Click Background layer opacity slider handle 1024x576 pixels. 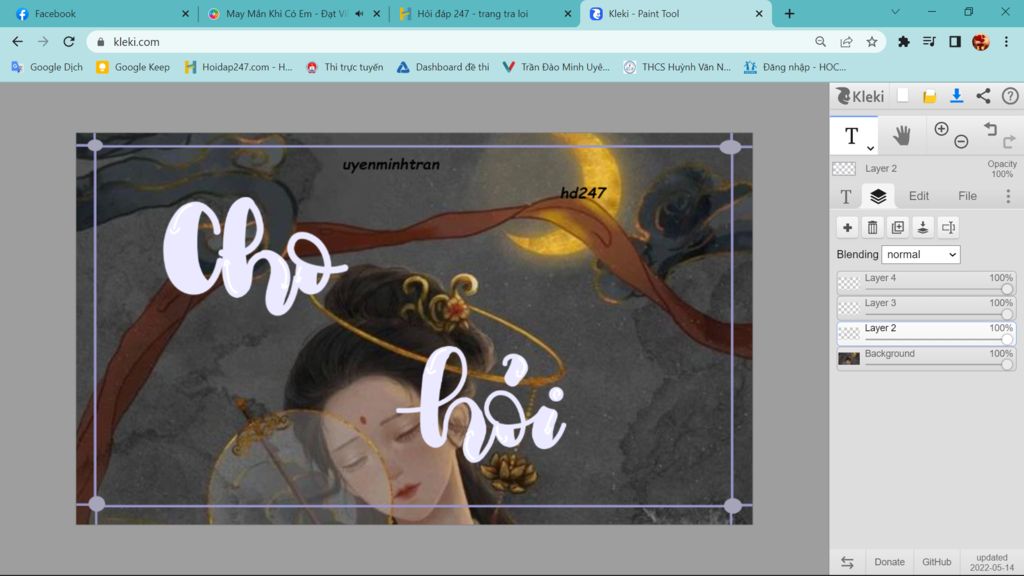tap(1006, 364)
